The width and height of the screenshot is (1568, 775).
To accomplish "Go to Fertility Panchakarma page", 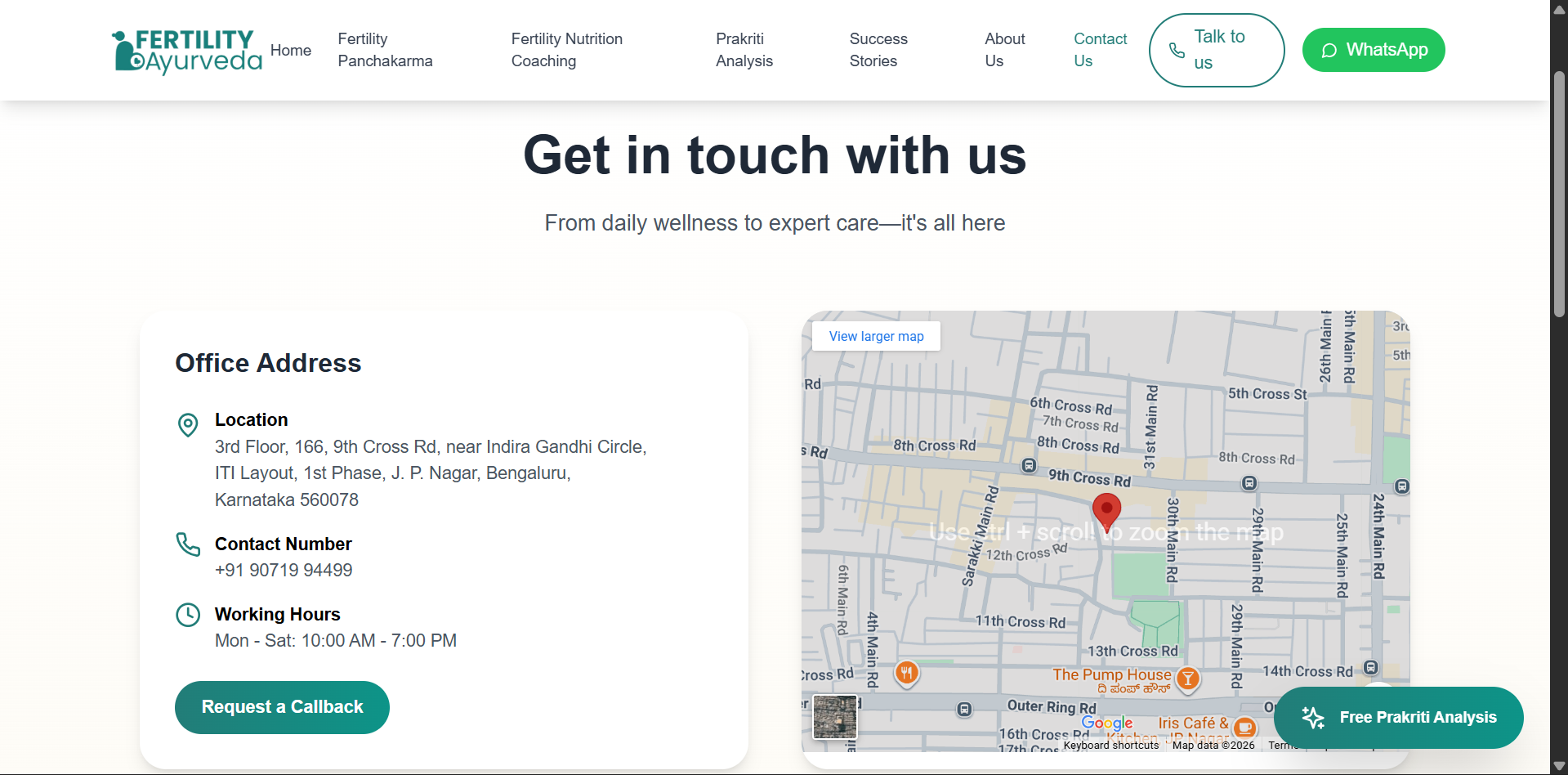I will point(385,50).
